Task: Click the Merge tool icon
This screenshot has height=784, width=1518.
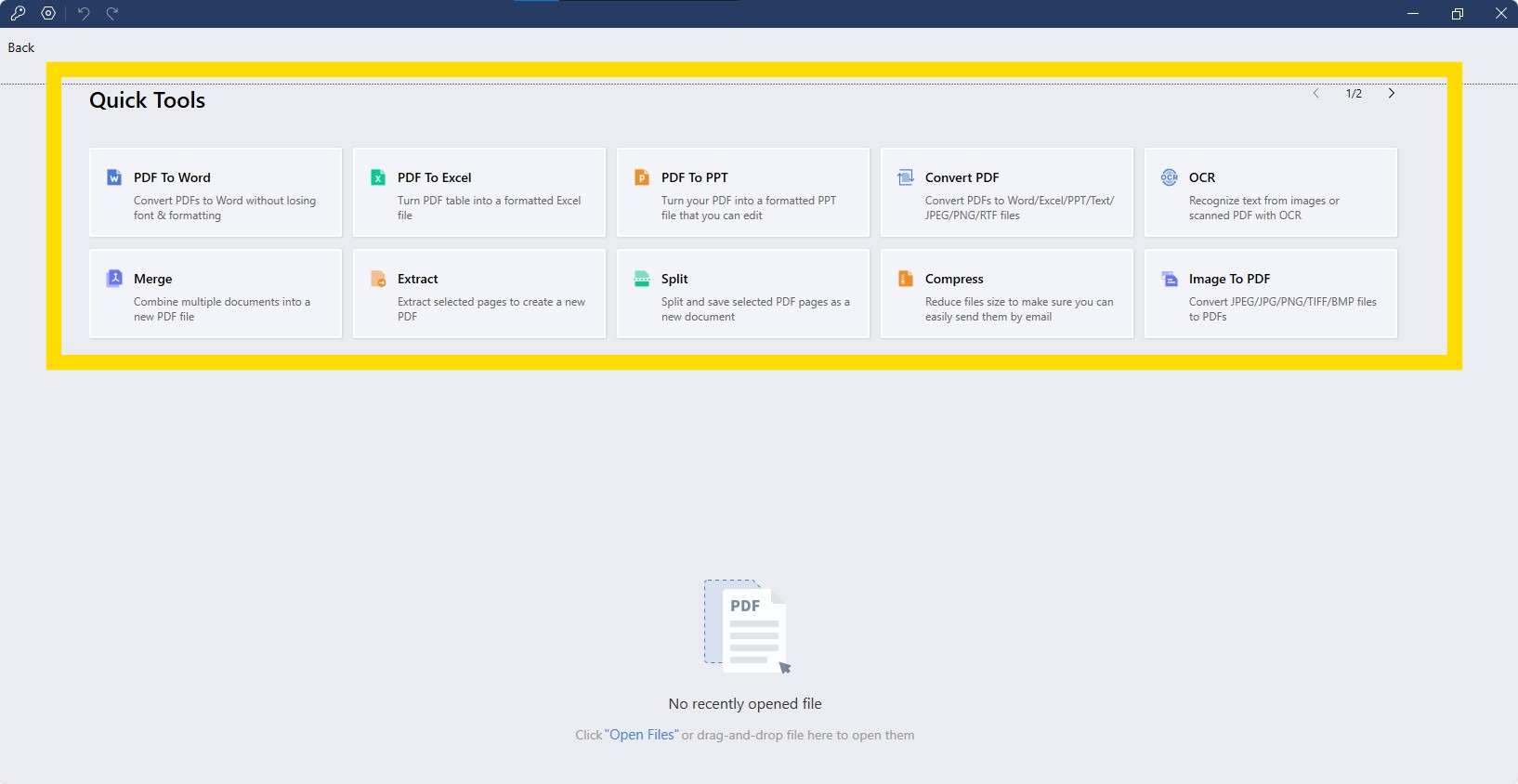Action: pos(114,279)
